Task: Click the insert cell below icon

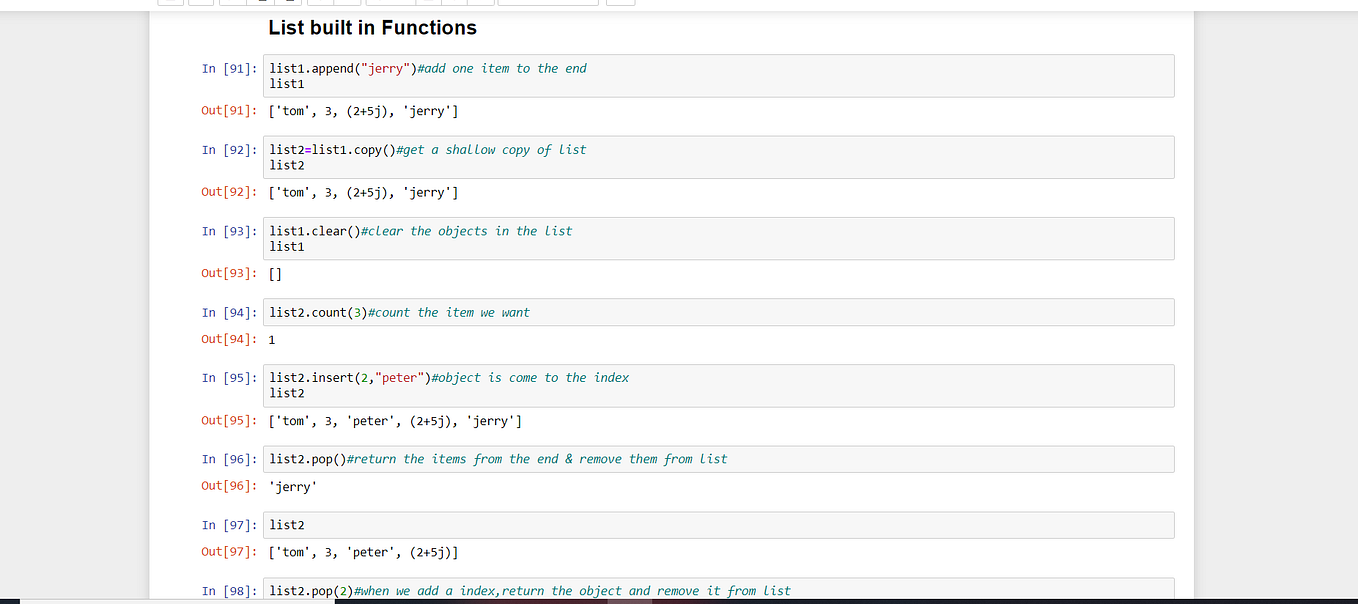Action: pos(200,3)
